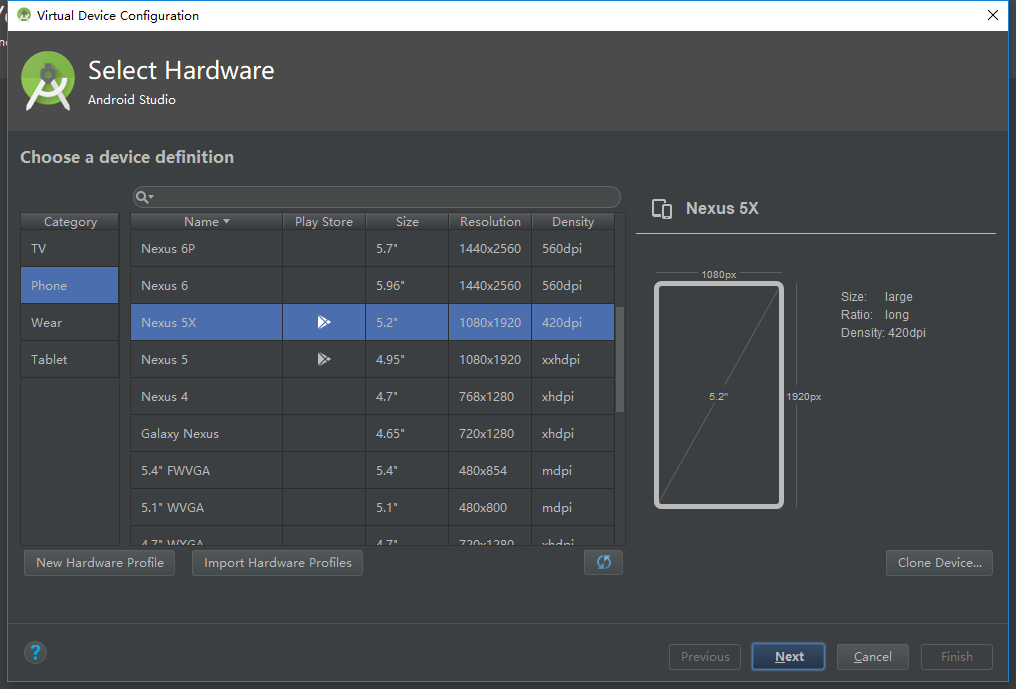Click the New Hardware Profile button
Image resolution: width=1016 pixels, height=689 pixels.
[x=100, y=563]
